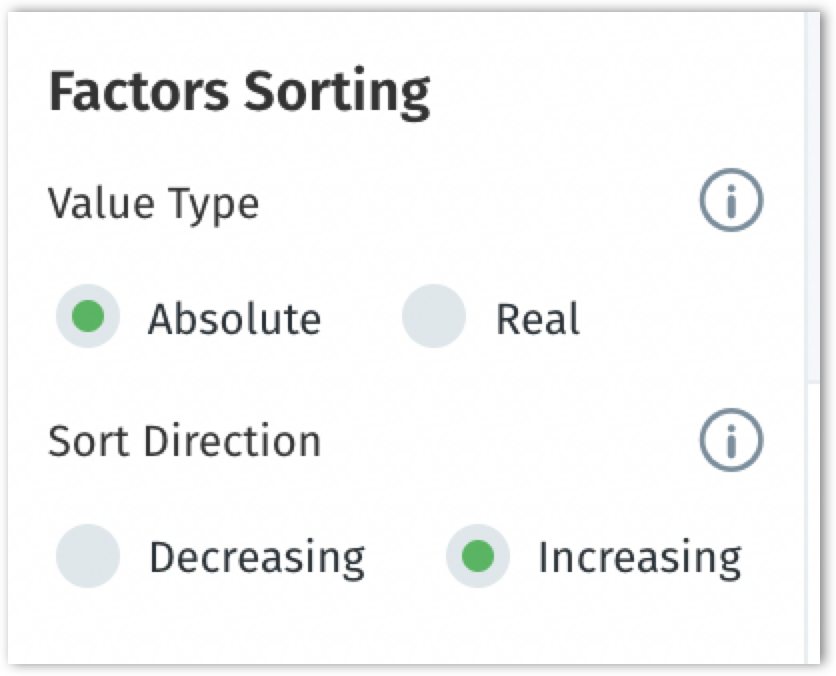
Task: Click the green dot in Absolute option
Action: (88, 317)
